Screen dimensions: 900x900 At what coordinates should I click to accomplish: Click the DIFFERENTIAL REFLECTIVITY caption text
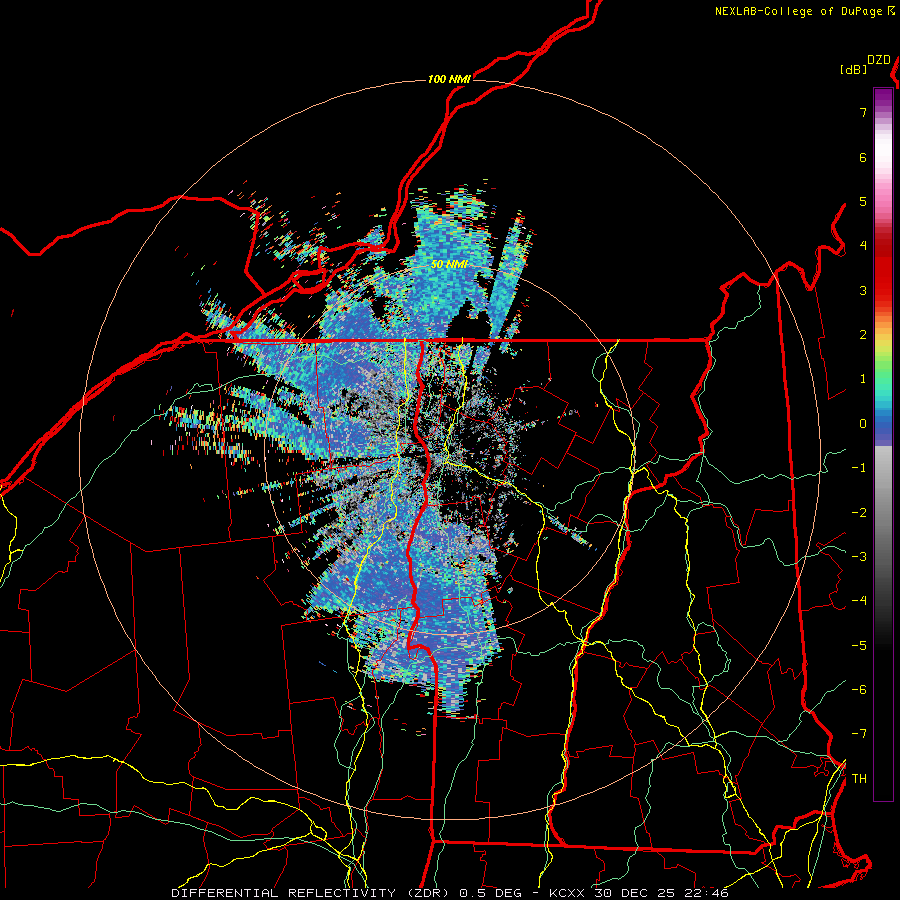coord(284,893)
